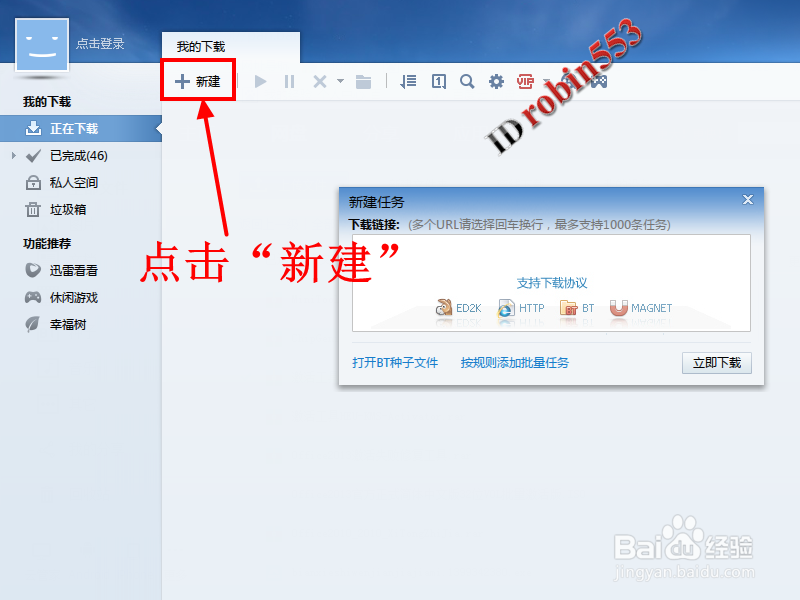Open the 打开BT种子文件 link
Image resolution: width=800 pixels, height=600 pixels.
(395, 363)
